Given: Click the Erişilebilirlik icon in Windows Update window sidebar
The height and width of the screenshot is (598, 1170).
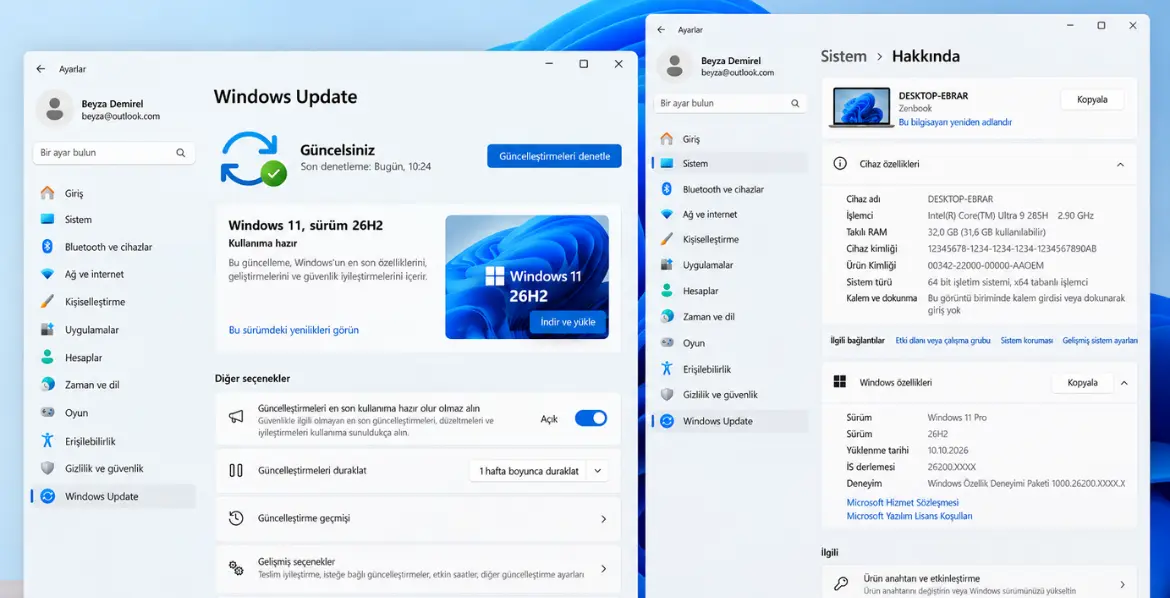Looking at the screenshot, I should [x=48, y=440].
